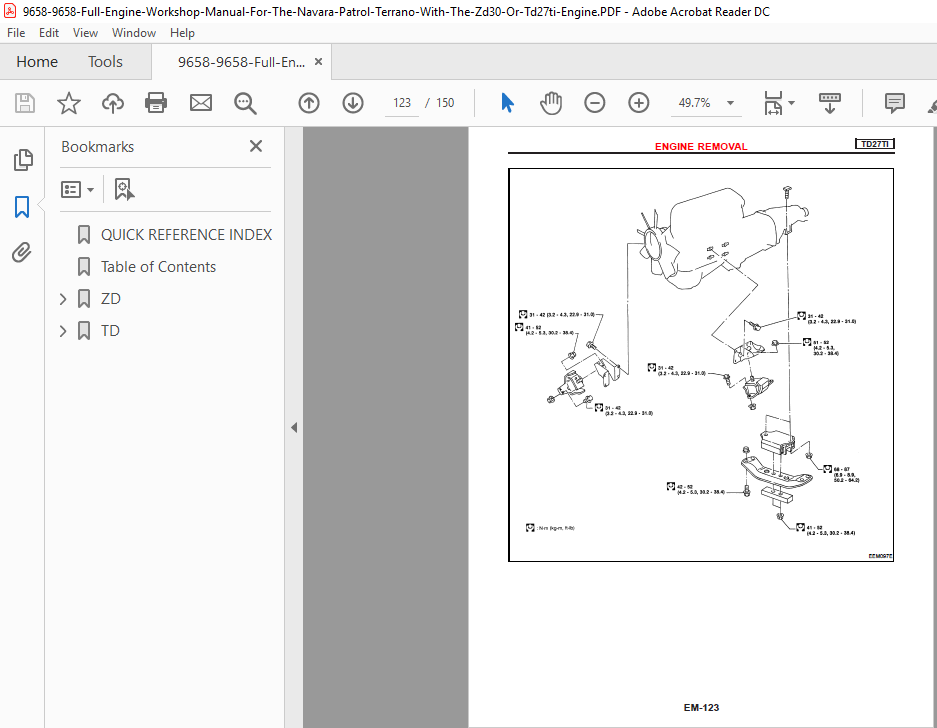Enable scrolling mode read icon
Image resolution: width=937 pixels, height=728 pixels.
[x=830, y=103]
